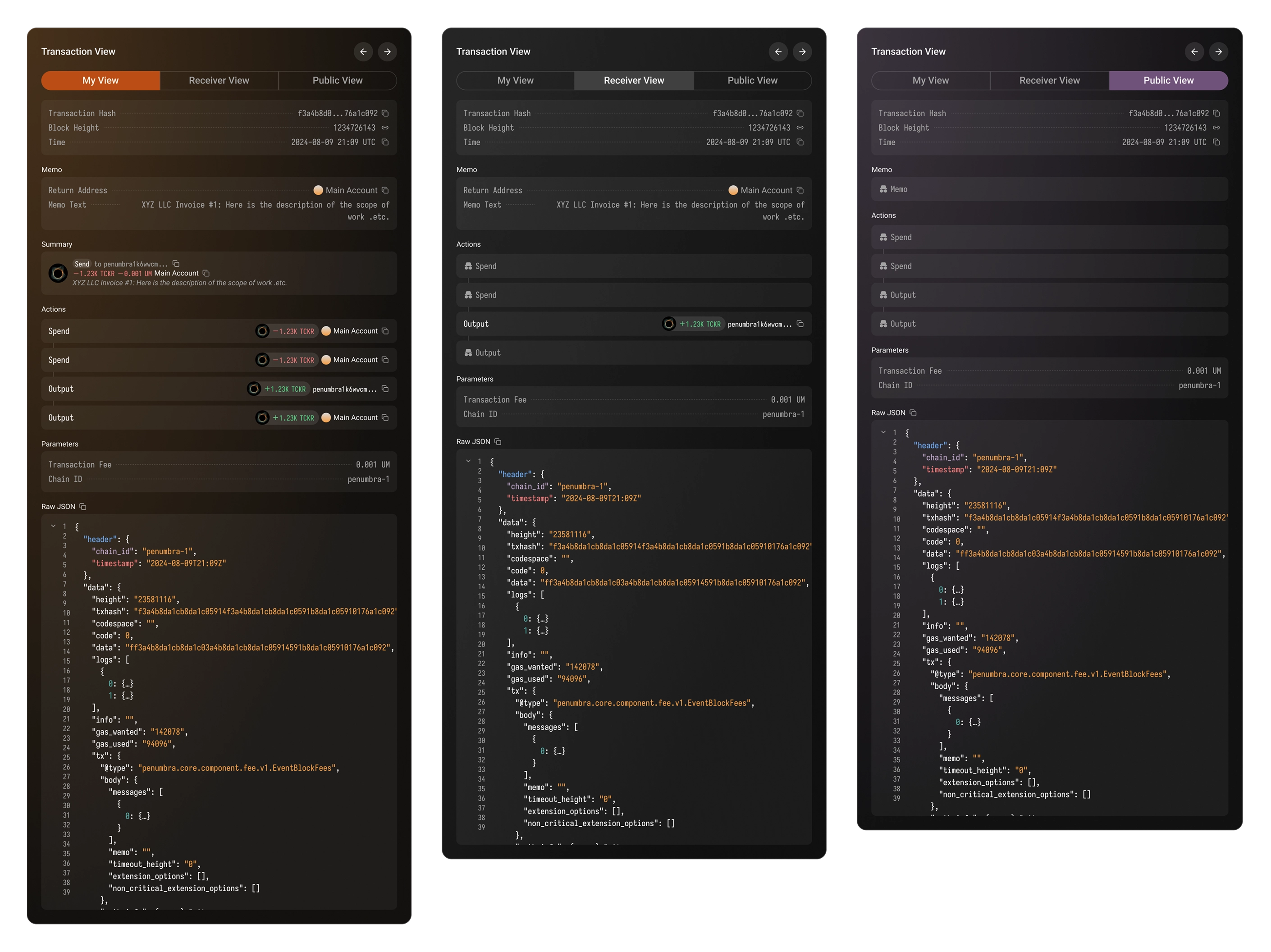Copy transaction hash in left panel
The height and width of the screenshot is (952, 1271).
[x=385, y=113]
